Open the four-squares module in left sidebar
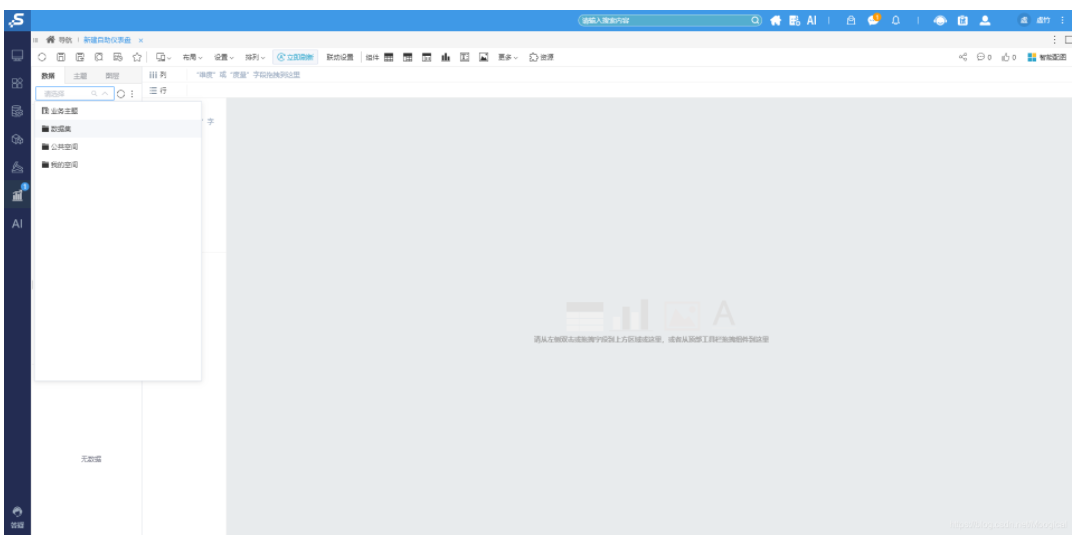The image size is (1079, 553). [x=17, y=83]
